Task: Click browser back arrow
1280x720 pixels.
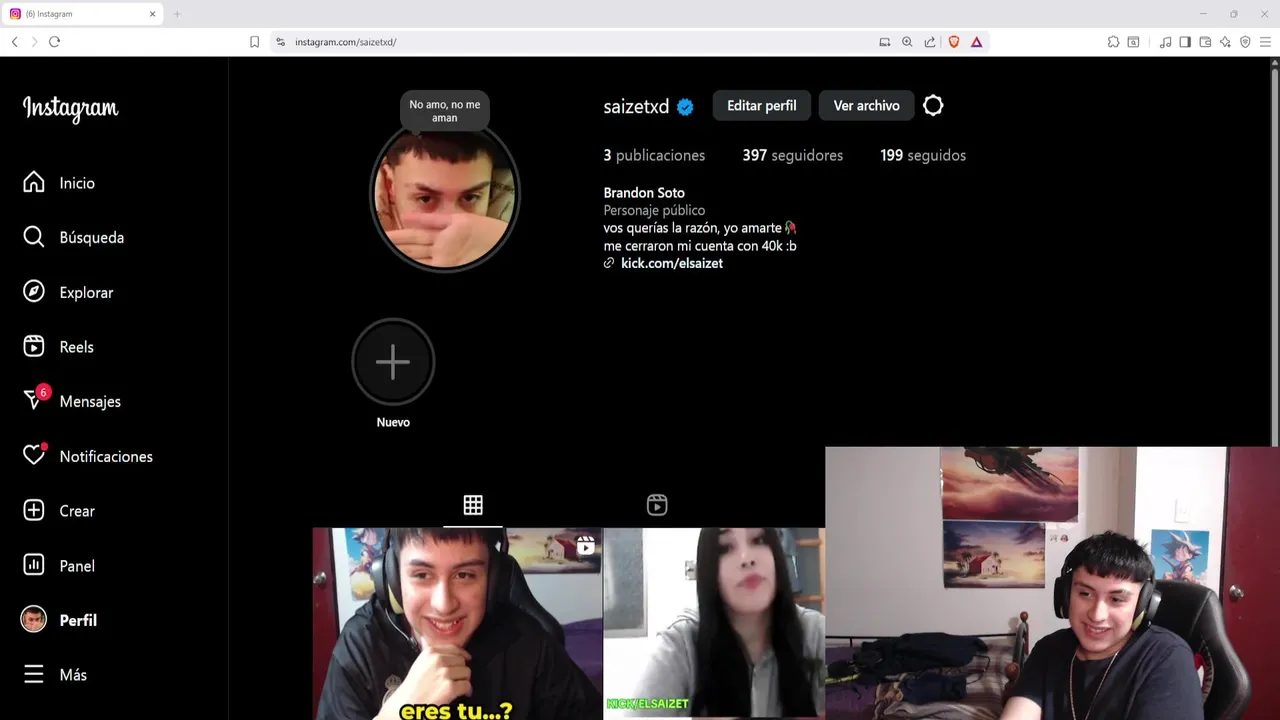Action: [14, 42]
